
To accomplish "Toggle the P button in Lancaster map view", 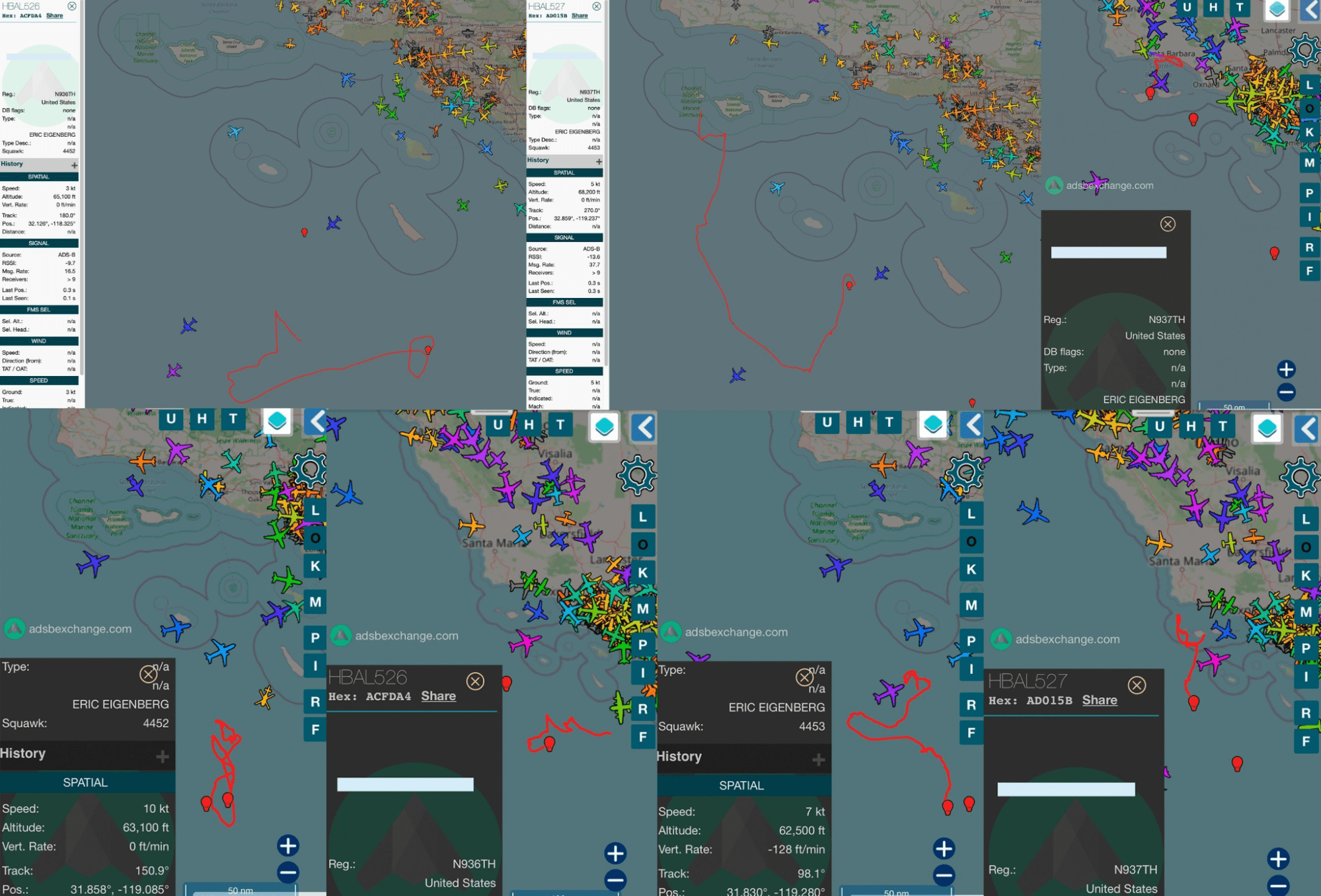I will 1308,193.
